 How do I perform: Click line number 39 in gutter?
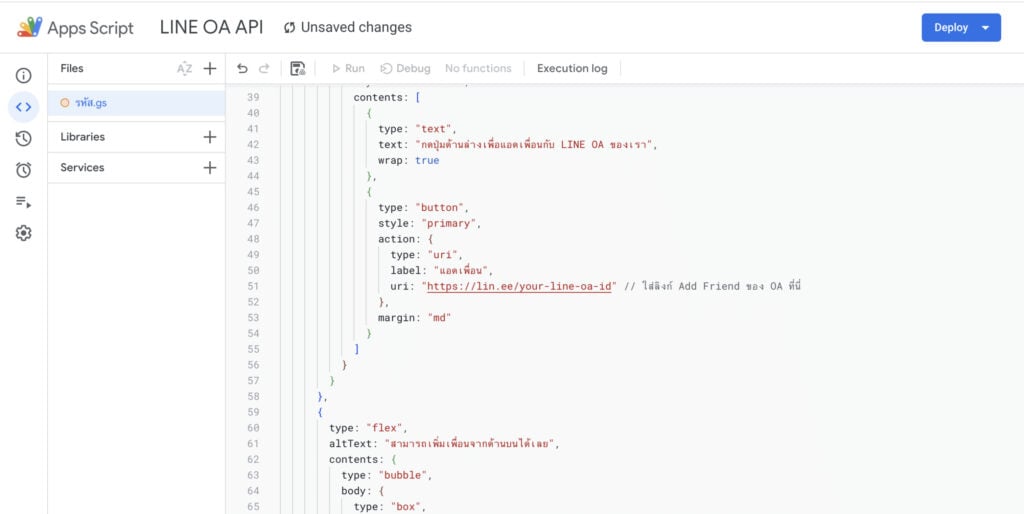[253, 97]
